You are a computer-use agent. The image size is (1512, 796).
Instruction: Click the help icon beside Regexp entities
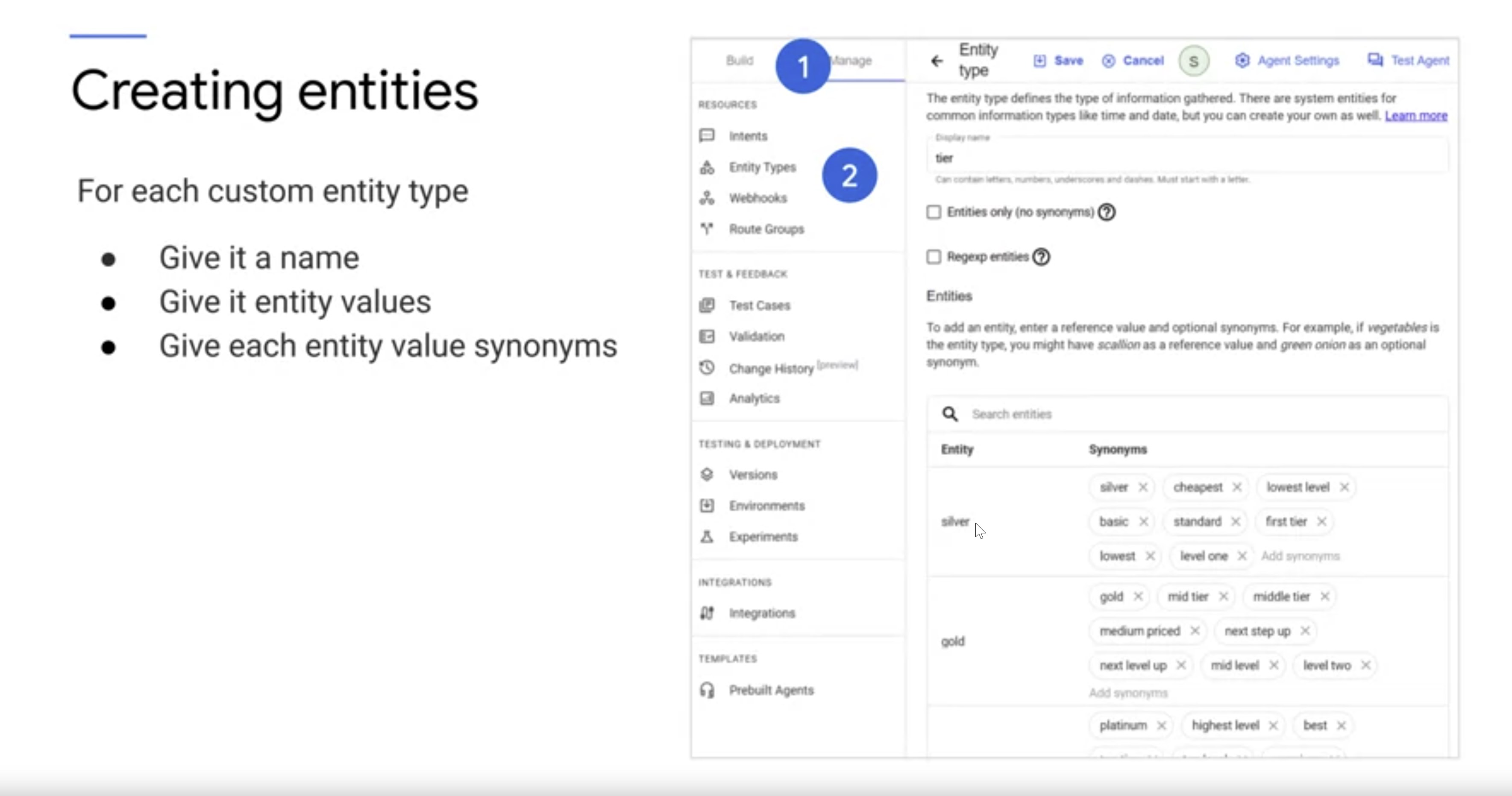1041,256
